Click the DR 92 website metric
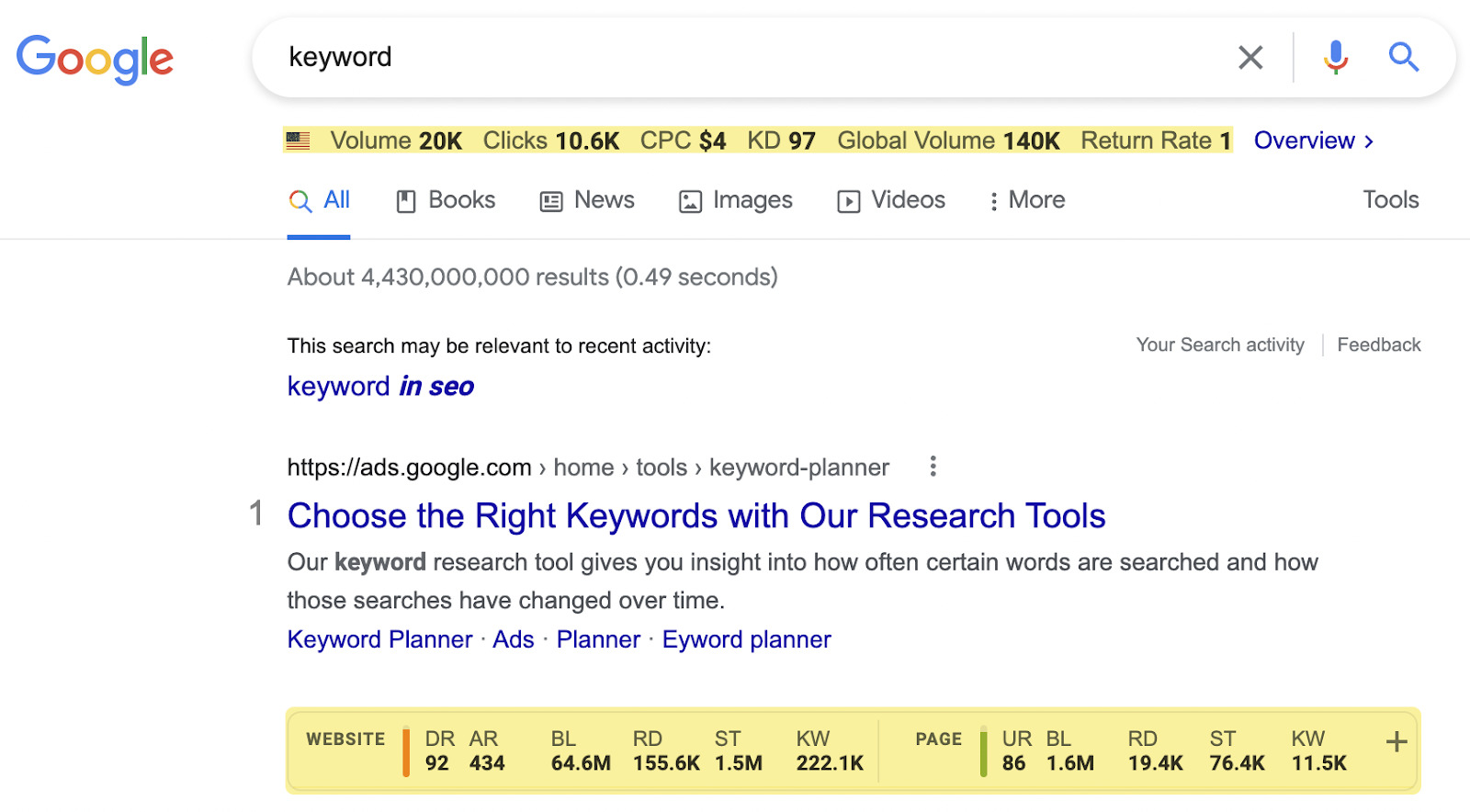The width and height of the screenshot is (1470, 812). (439, 750)
